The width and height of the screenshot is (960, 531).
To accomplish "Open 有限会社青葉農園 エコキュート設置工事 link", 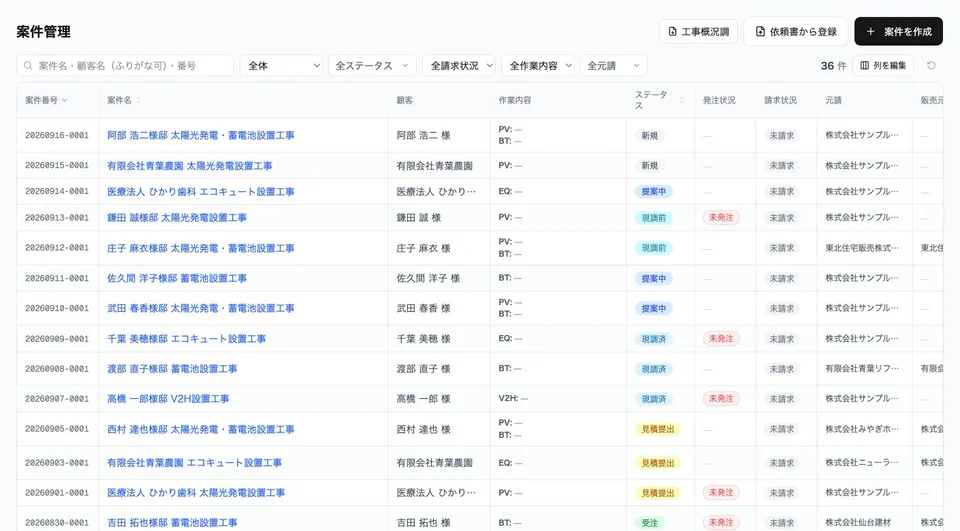I will (x=195, y=462).
